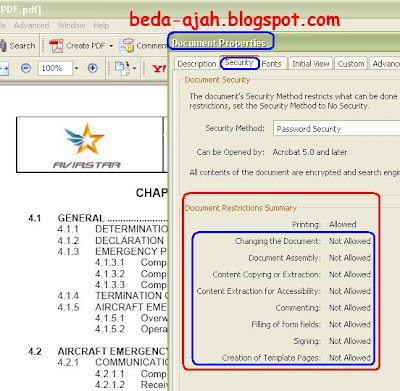
Task: Click the Yahoo Y! toolbar icon
Action: 159,68
